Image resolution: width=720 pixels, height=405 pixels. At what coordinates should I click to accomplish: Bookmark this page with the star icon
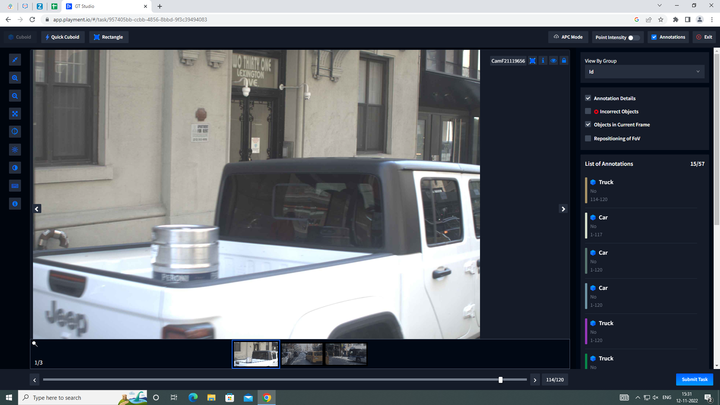pos(661,20)
